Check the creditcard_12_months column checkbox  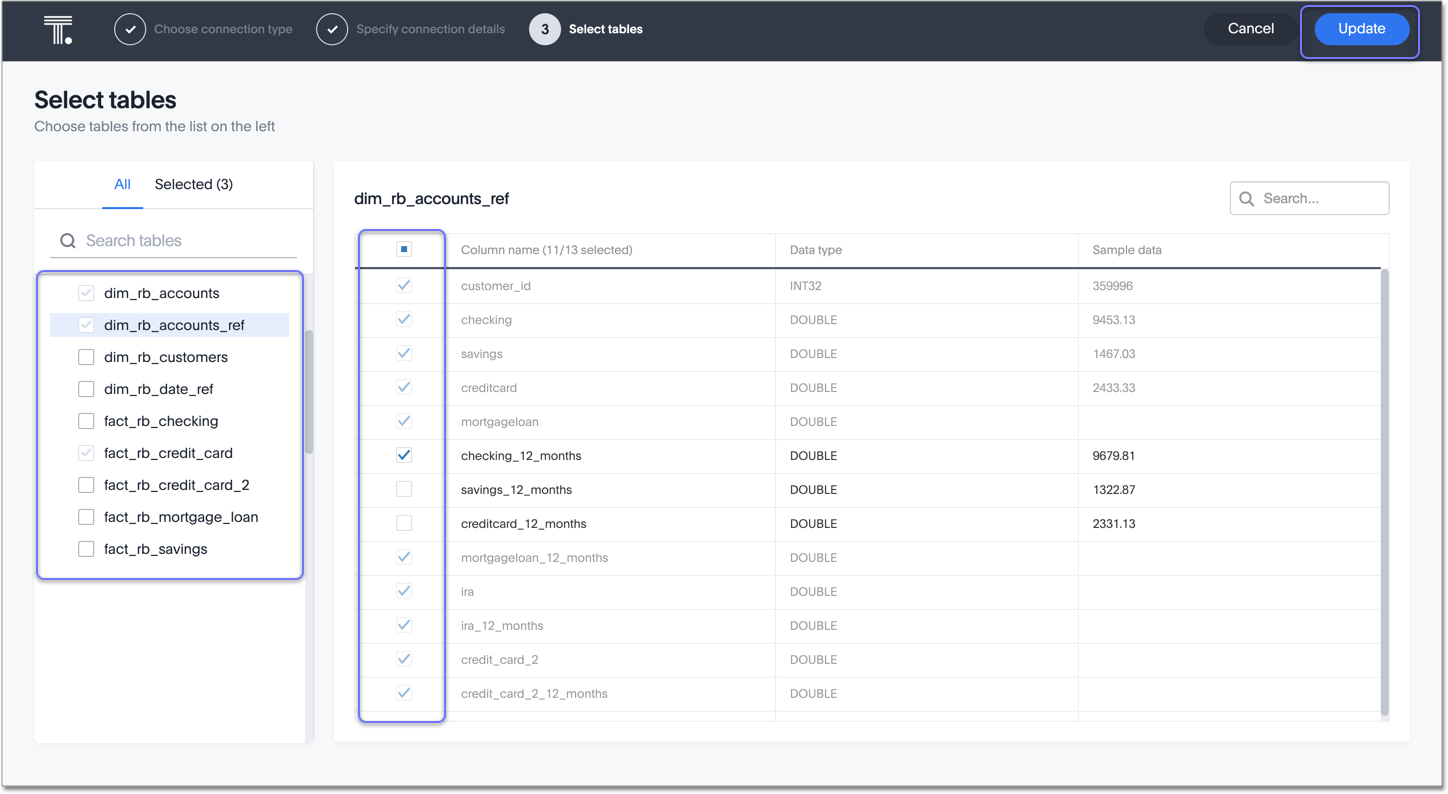402,523
